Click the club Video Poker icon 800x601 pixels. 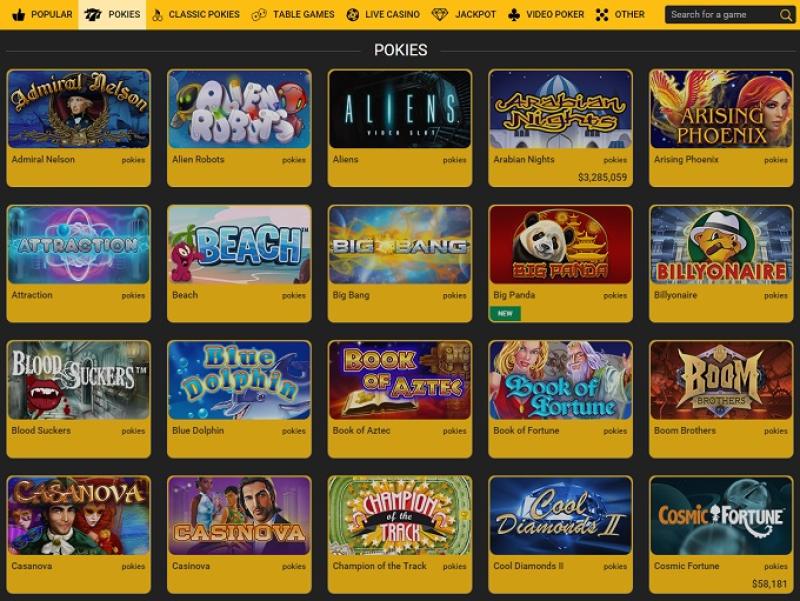pos(514,15)
